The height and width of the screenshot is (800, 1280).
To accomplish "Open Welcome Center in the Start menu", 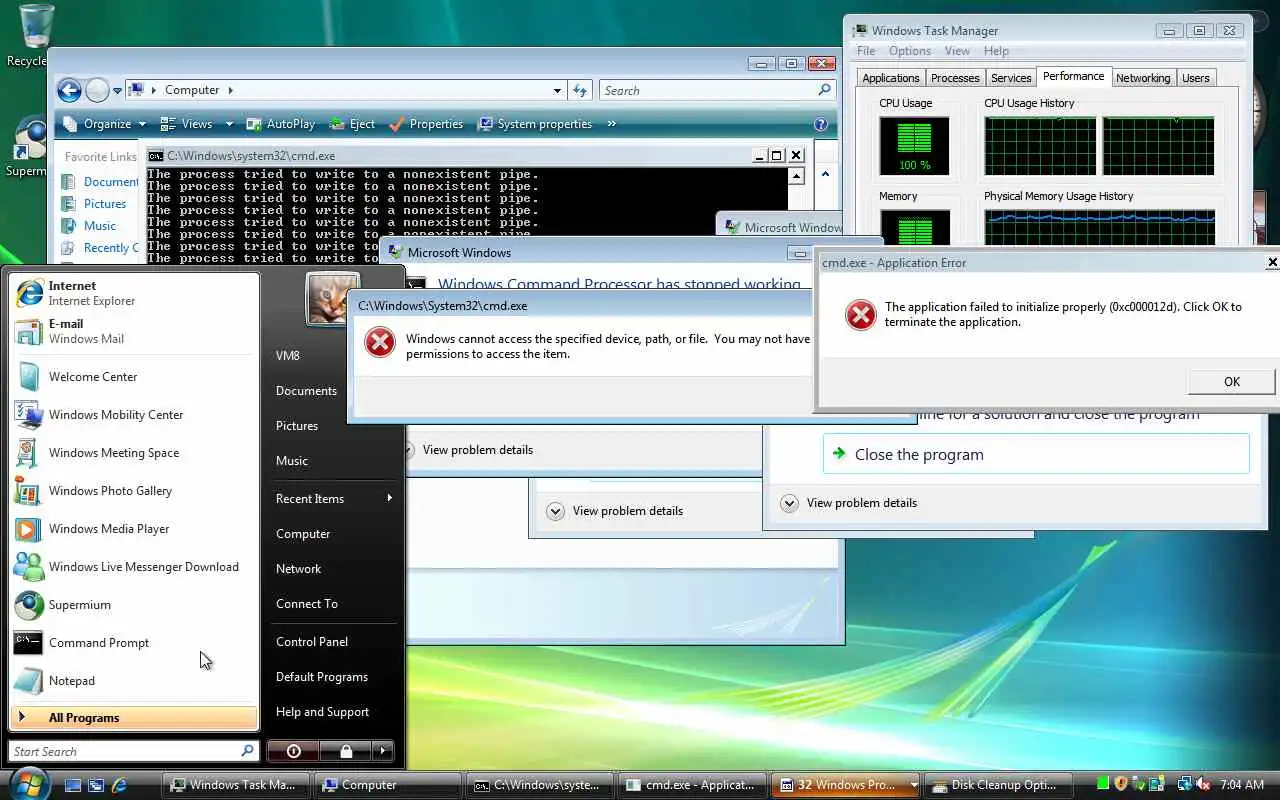I will (134, 377).
